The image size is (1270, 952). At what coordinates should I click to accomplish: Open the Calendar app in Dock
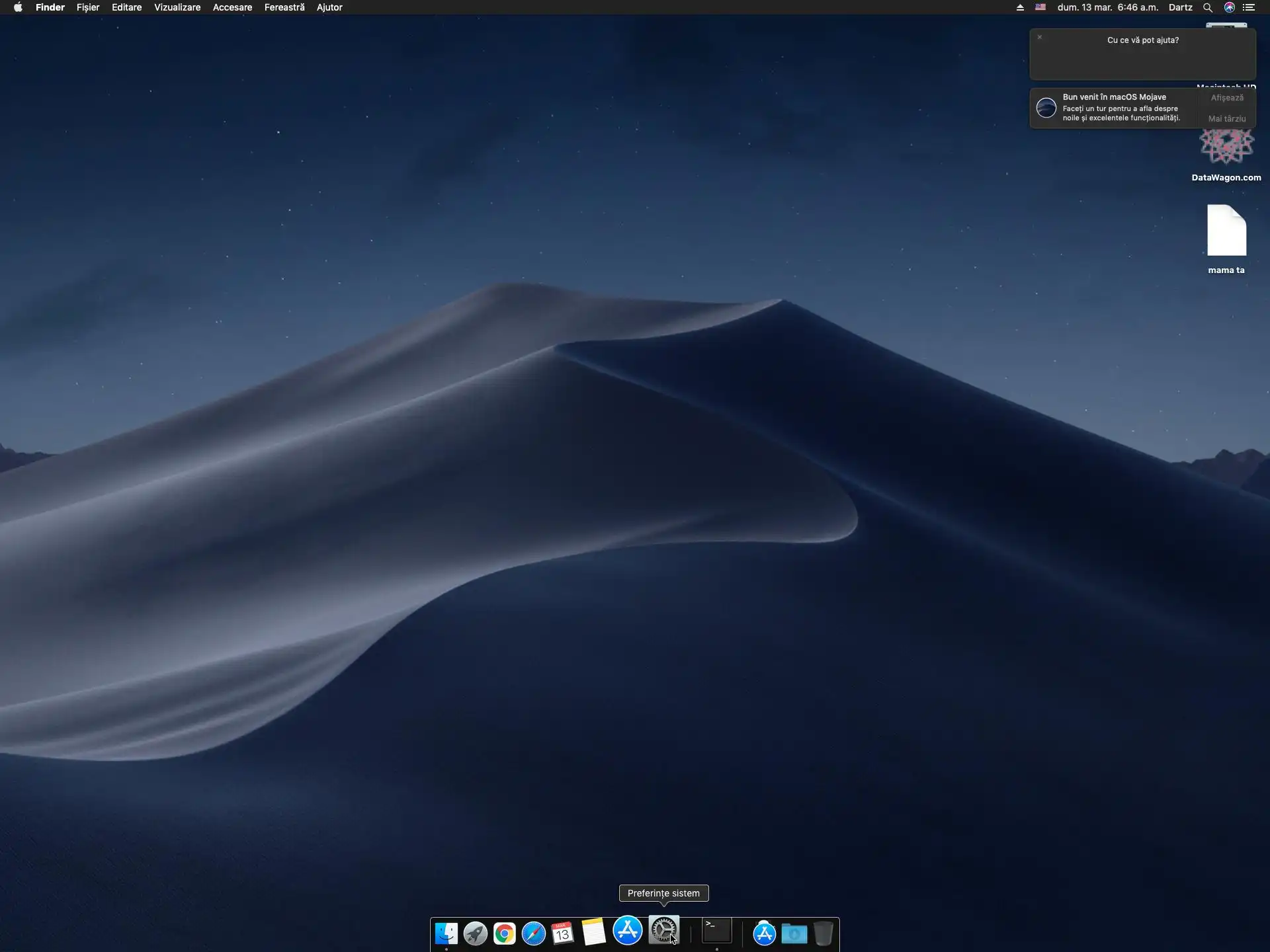coord(562,933)
